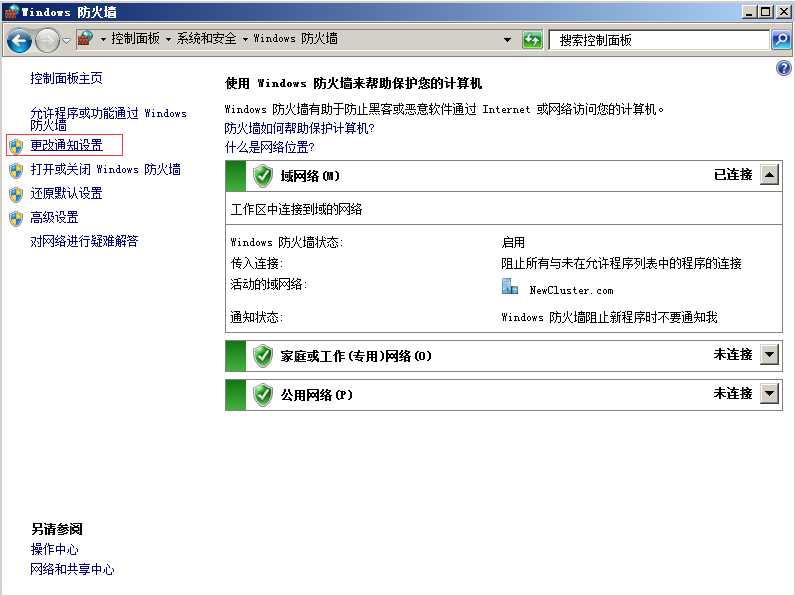This screenshot has height=596, width=795.
Task: Click the NewCluster.com domain name text
Action: [571, 290]
